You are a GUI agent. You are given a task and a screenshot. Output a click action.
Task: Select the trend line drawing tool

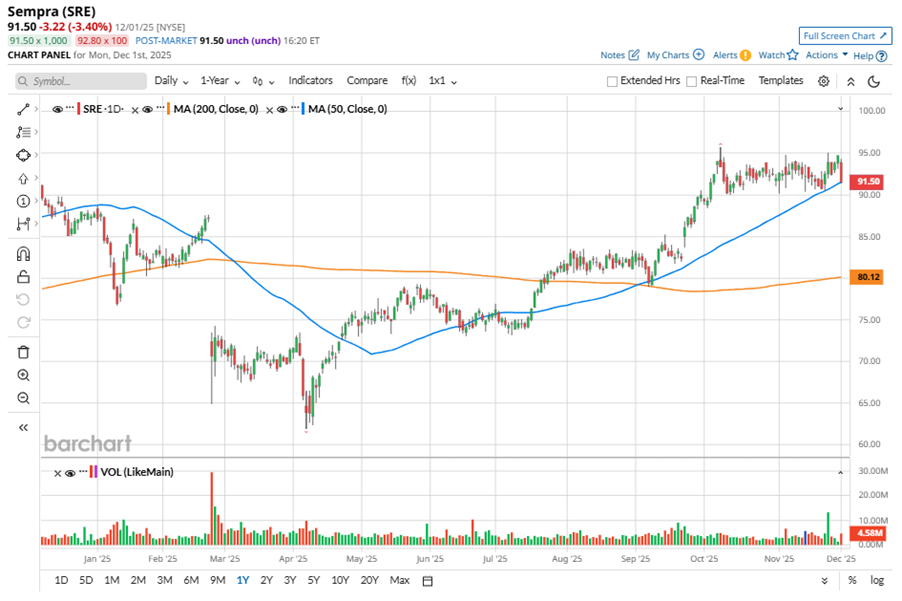[23, 109]
